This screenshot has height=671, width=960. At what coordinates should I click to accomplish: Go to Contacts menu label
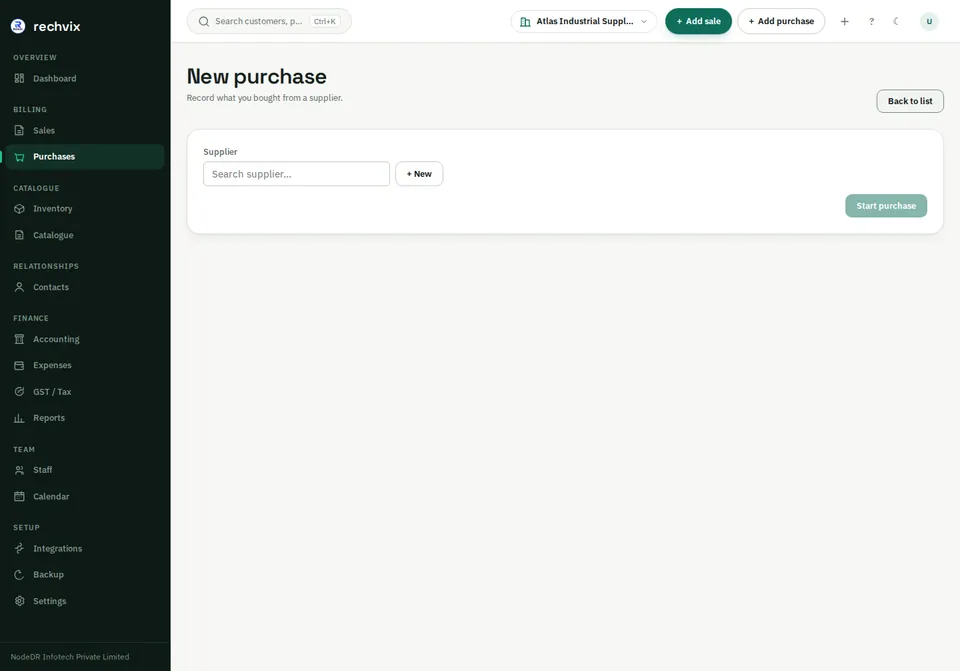[x=51, y=287]
